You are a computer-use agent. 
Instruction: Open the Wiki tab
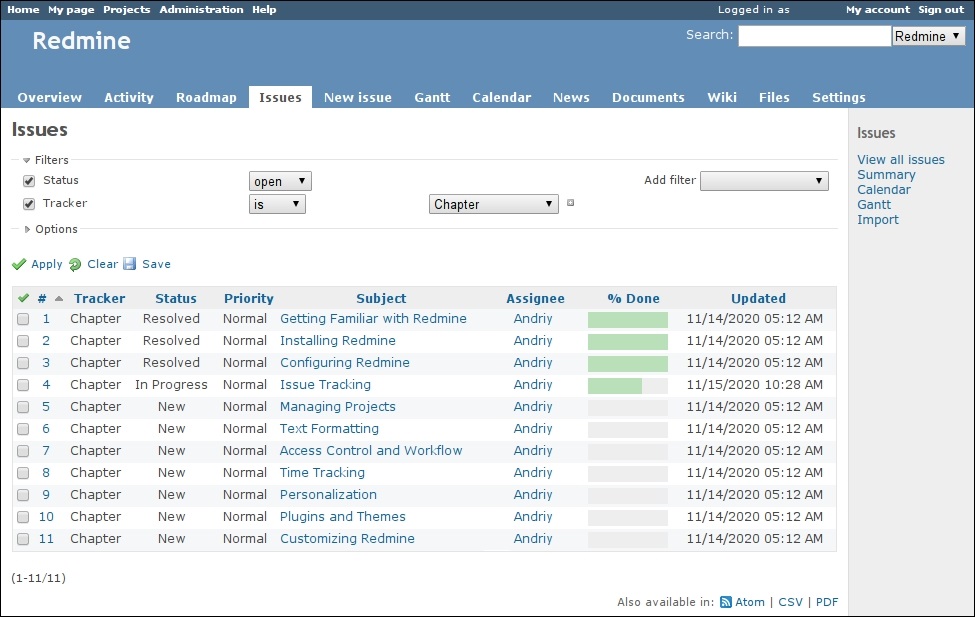click(x=722, y=98)
